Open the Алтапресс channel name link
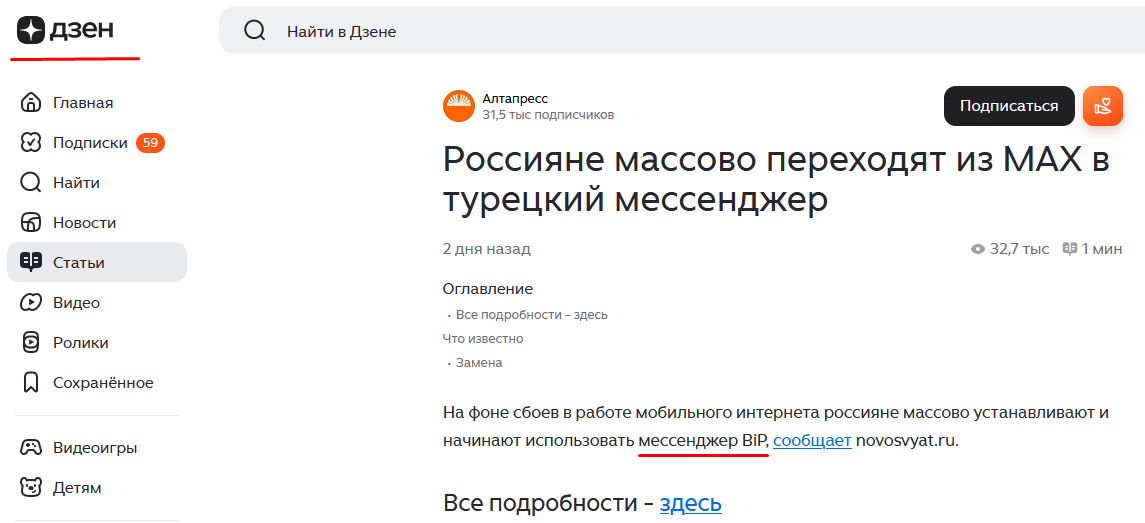1145x523 pixels. [x=515, y=99]
